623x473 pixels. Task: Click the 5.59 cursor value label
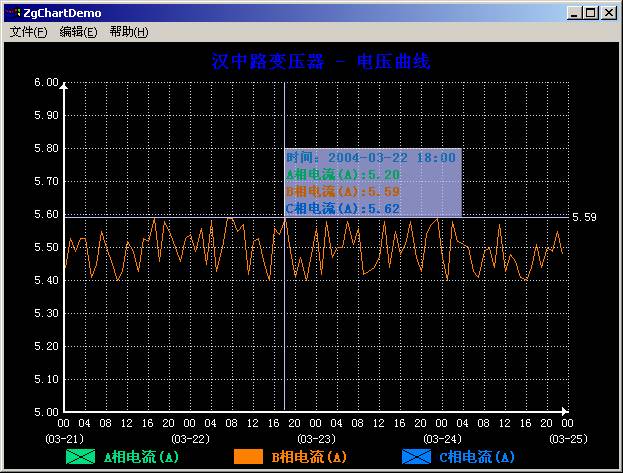pos(584,217)
